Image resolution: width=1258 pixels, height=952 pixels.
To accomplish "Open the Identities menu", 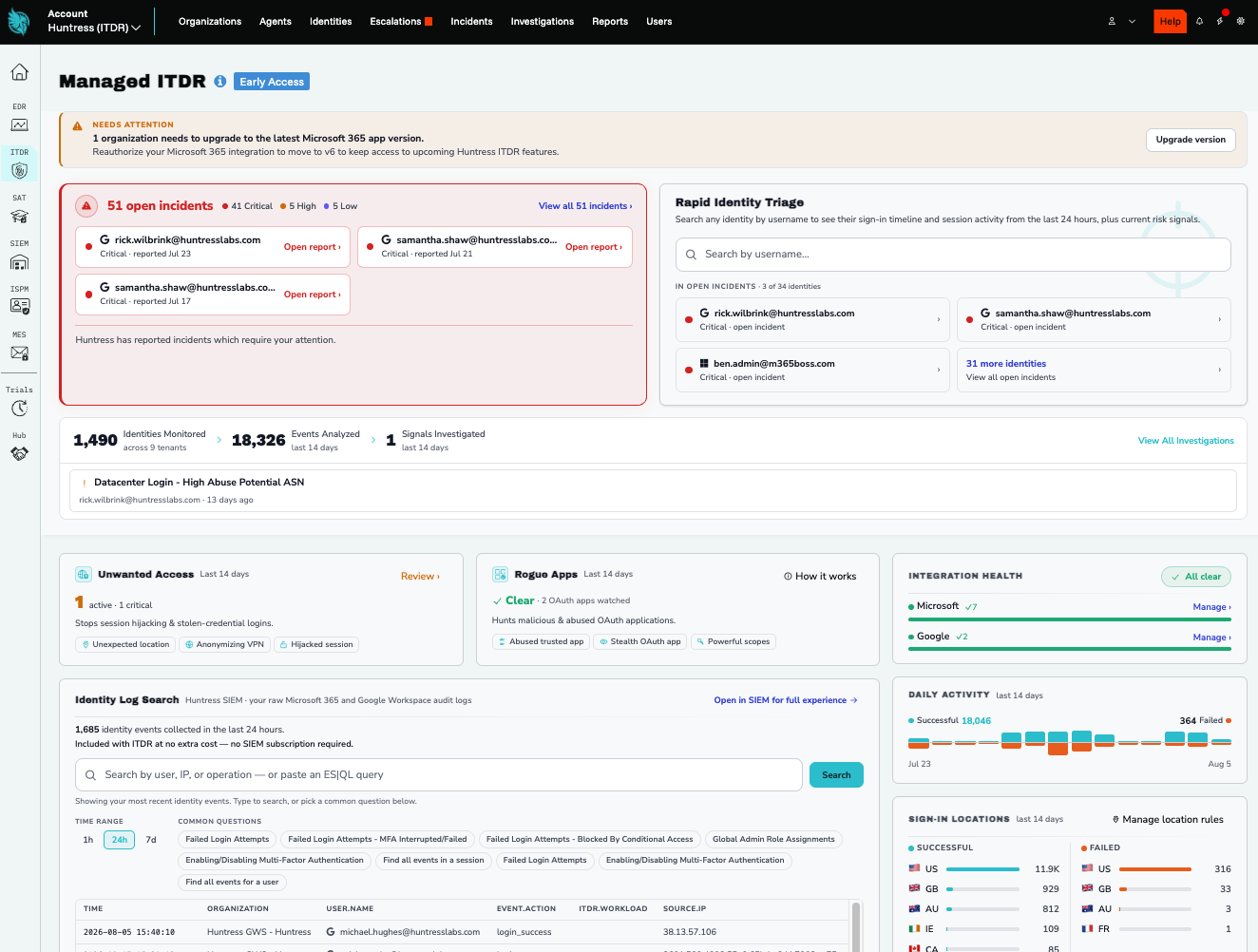I will 331,21.
